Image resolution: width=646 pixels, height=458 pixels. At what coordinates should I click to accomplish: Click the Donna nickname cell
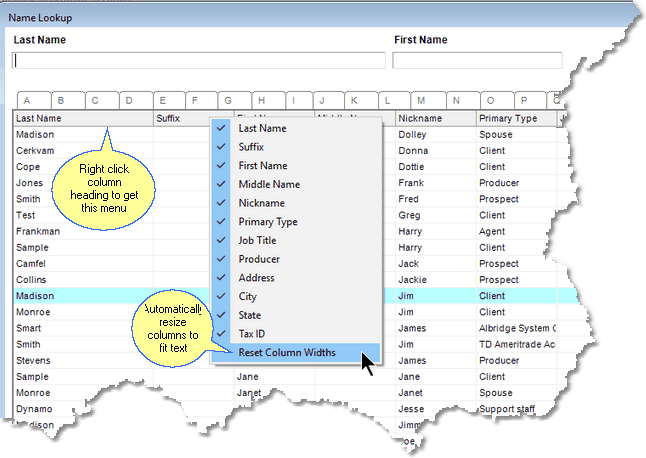click(435, 151)
